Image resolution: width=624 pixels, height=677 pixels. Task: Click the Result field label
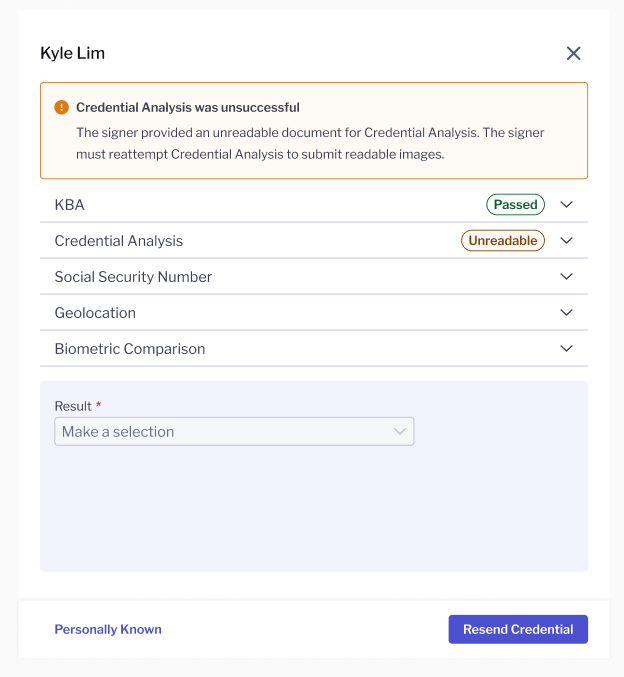point(73,406)
